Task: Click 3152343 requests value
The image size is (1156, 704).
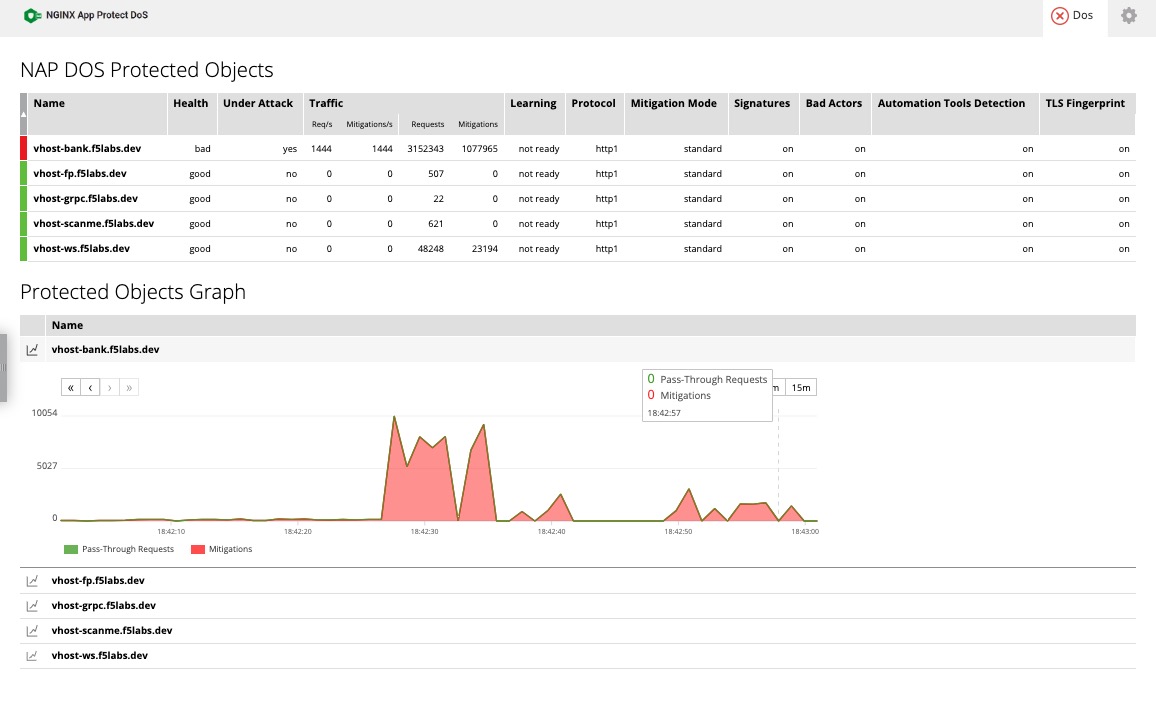Action: pyautogui.click(x=425, y=149)
